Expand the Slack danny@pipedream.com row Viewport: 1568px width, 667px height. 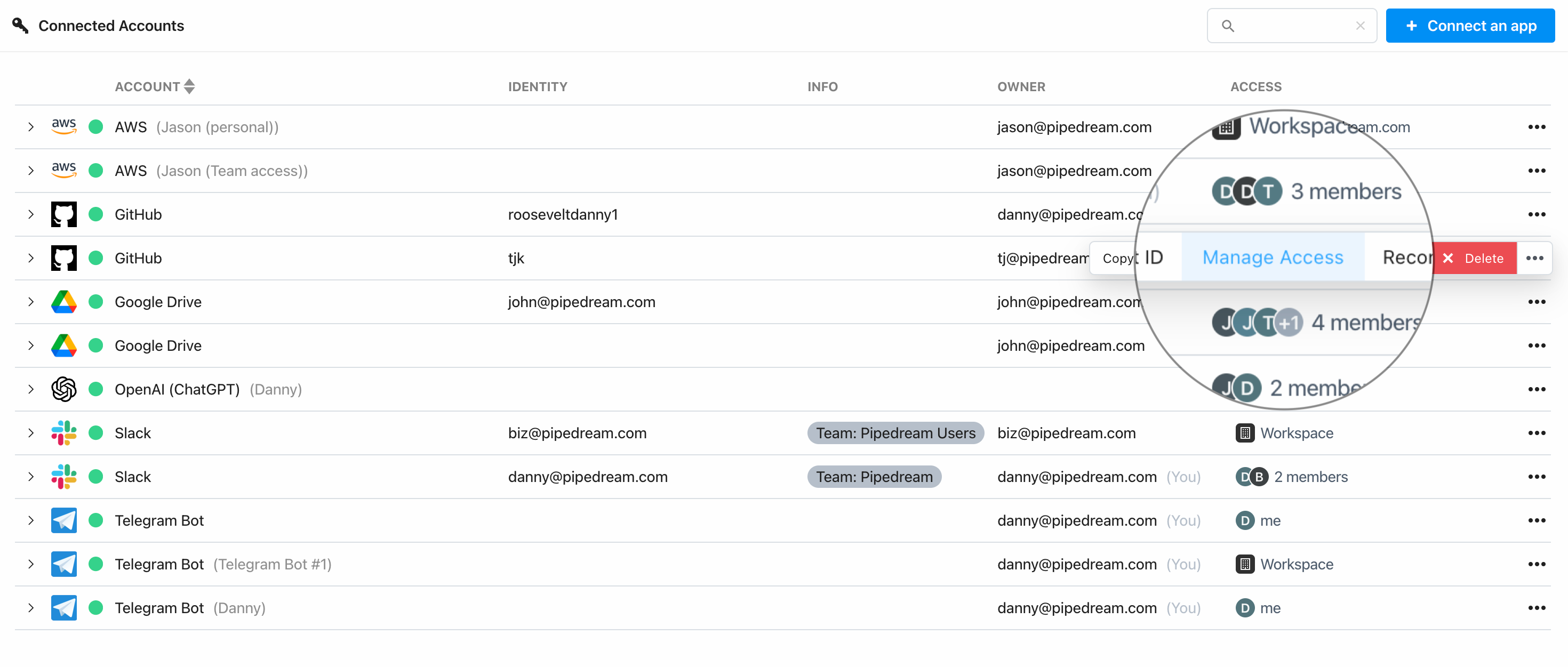[31, 477]
